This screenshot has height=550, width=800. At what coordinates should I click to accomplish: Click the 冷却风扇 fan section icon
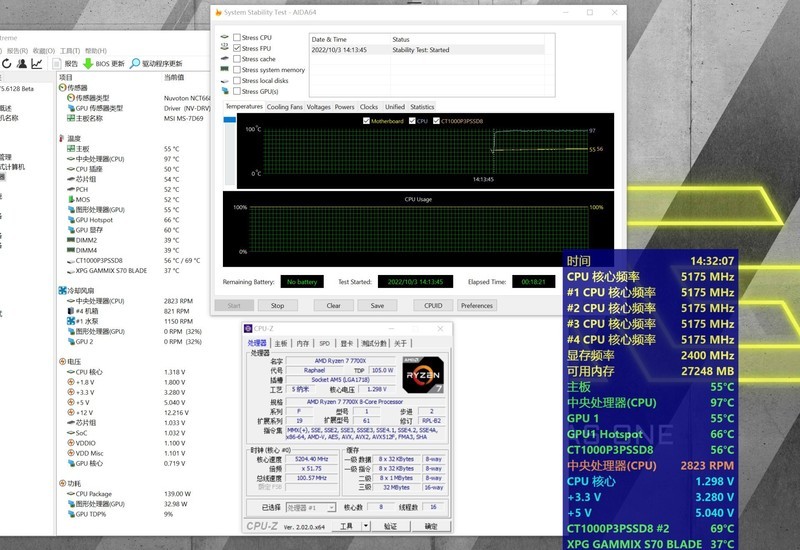point(62,290)
